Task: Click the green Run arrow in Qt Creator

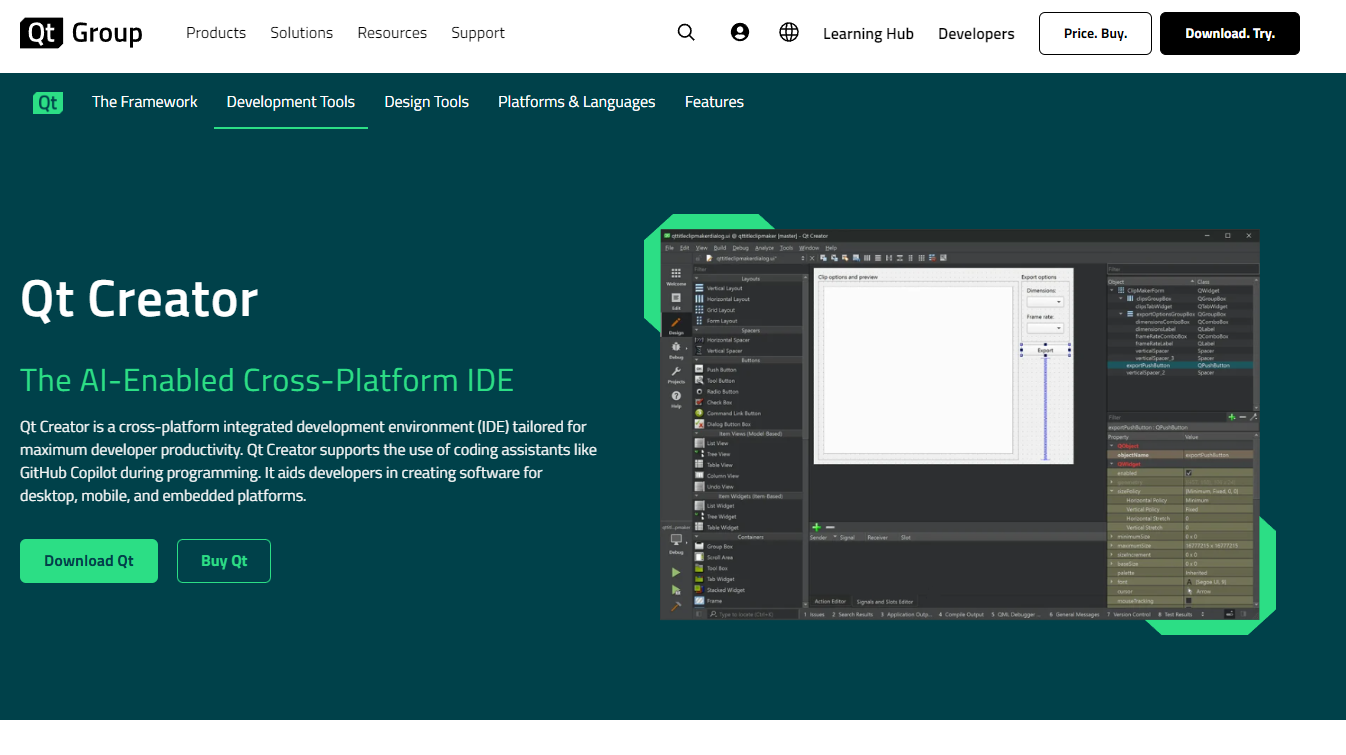Action: [676, 572]
